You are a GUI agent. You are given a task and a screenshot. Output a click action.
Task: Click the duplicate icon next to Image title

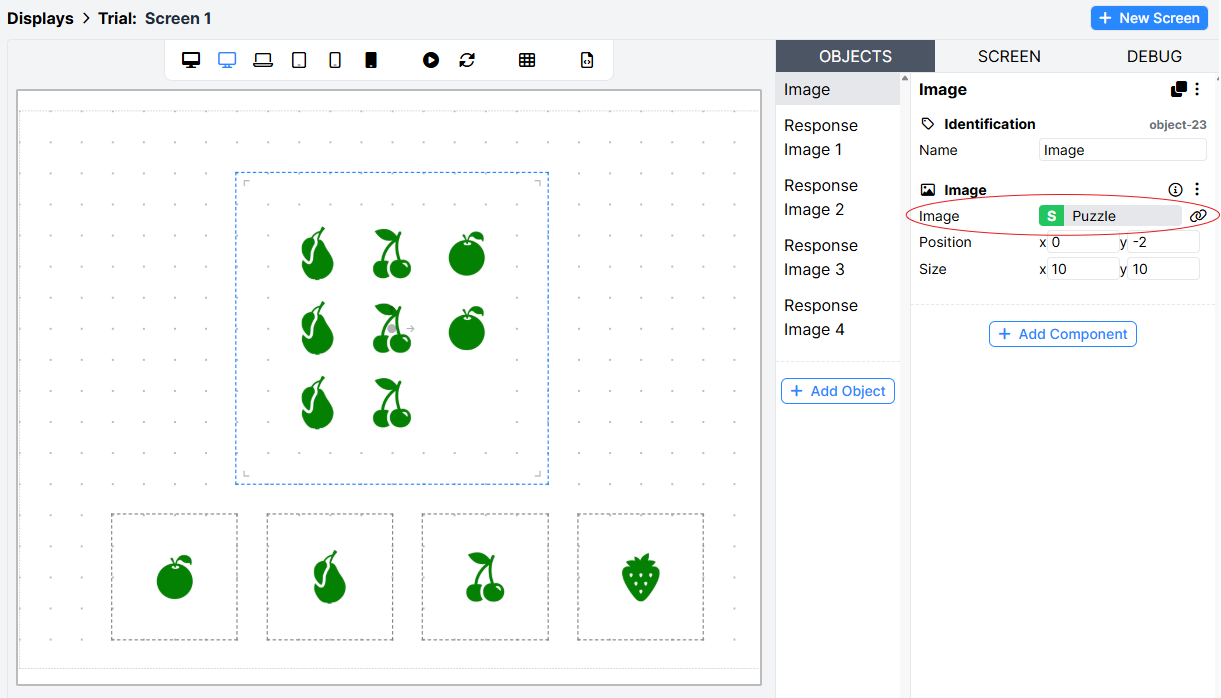pyautogui.click(x=1177, y=89)
